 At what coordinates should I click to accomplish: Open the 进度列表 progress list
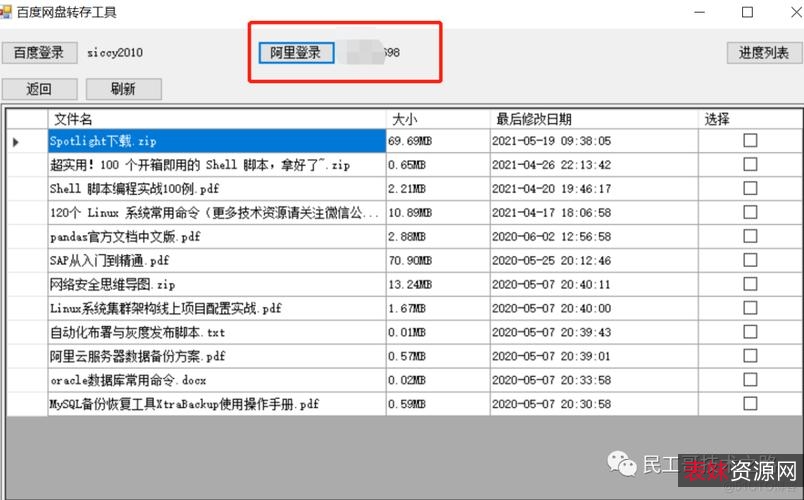pos(764,53)
